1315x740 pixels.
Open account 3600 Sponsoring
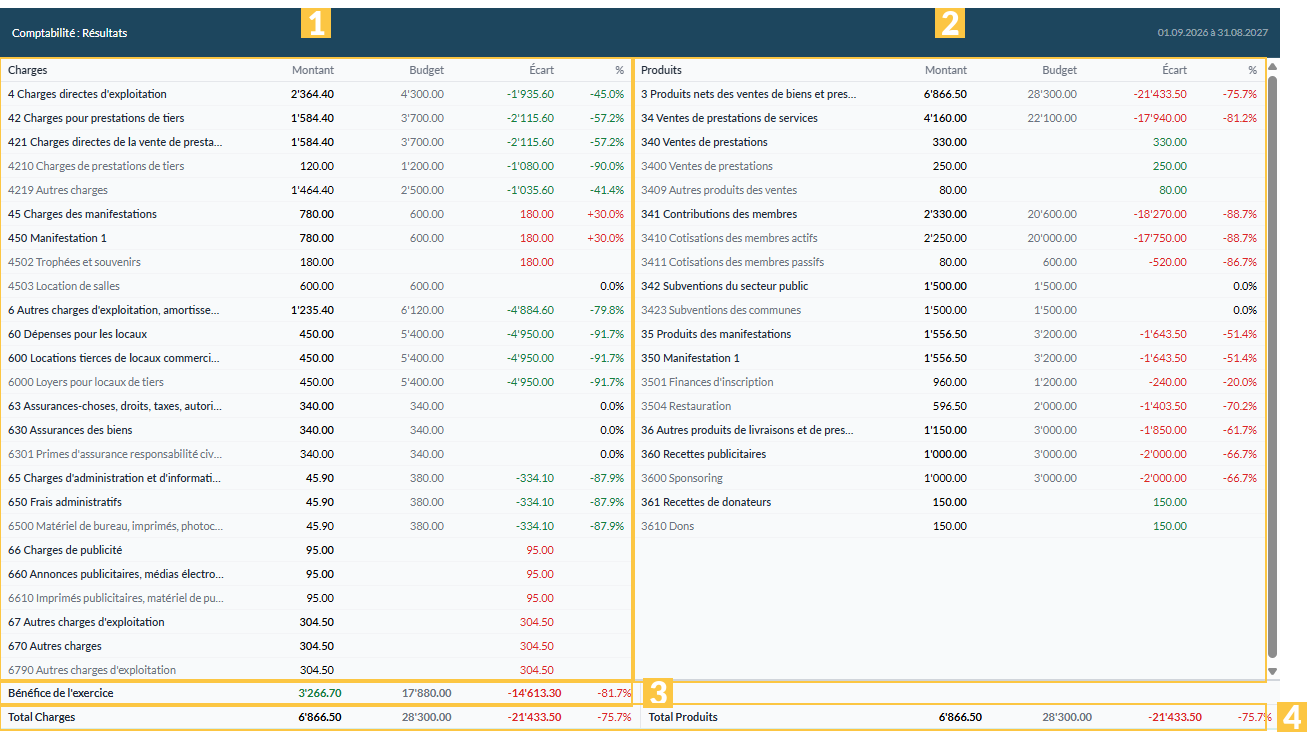click(950, 478)
